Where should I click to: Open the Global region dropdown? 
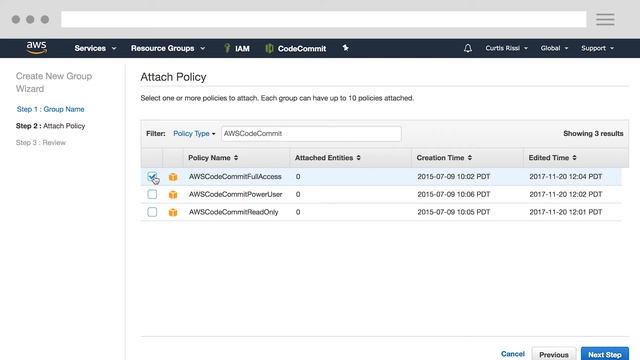554,48
